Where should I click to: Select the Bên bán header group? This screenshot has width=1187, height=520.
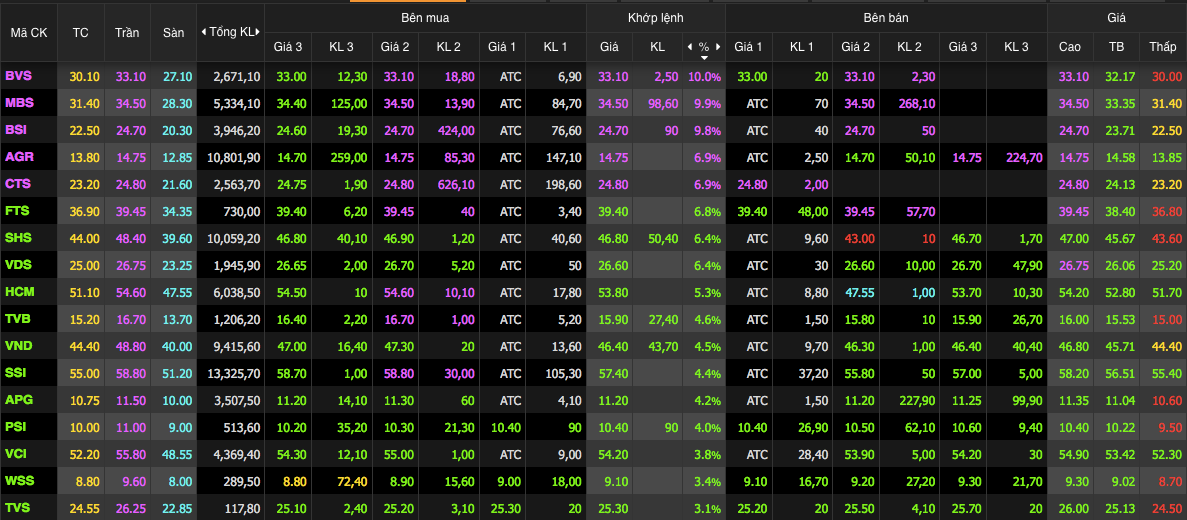(886, 19)
